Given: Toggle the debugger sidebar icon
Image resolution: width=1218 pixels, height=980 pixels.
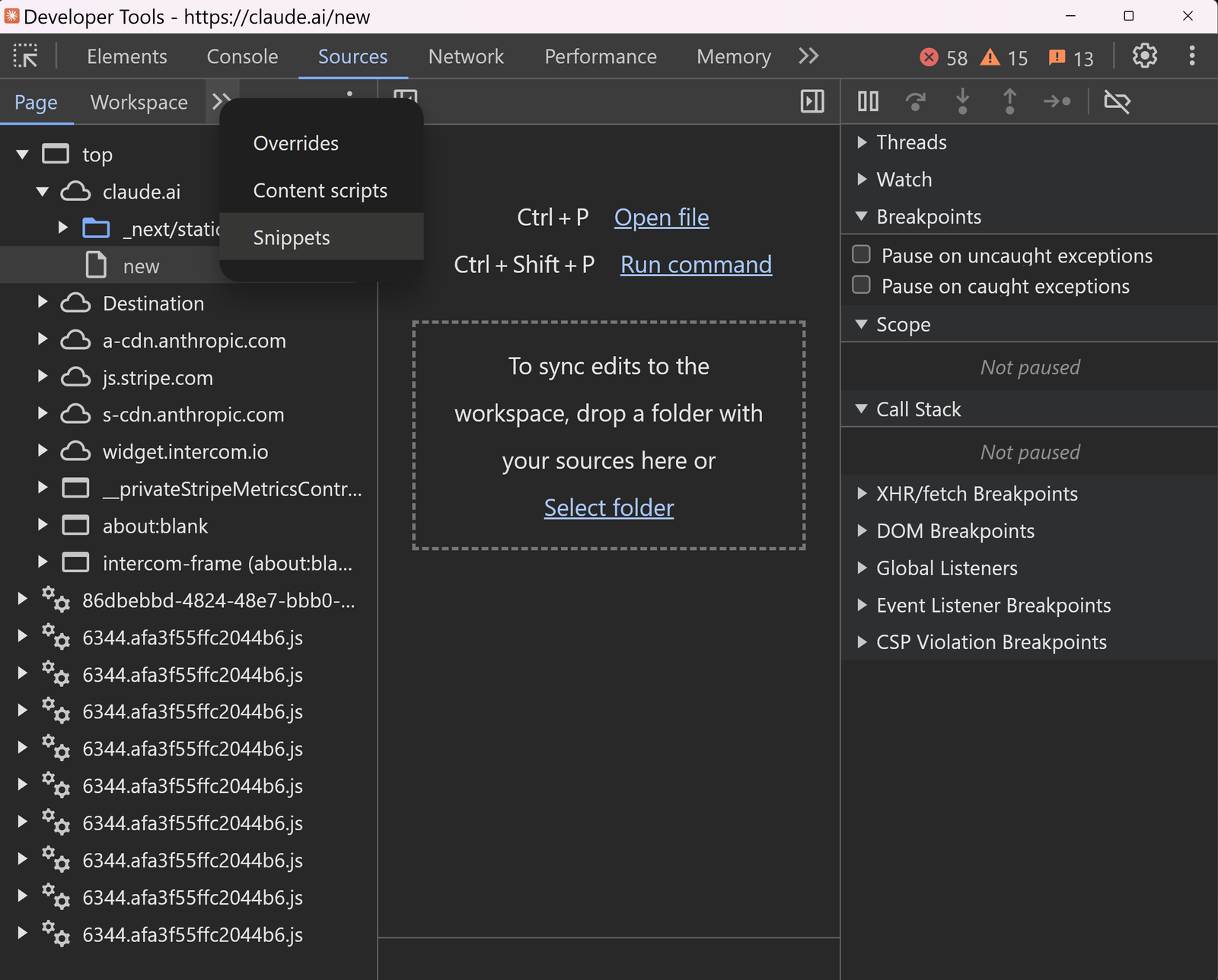Looking at the screenshot, I should (x=812, y=101).
